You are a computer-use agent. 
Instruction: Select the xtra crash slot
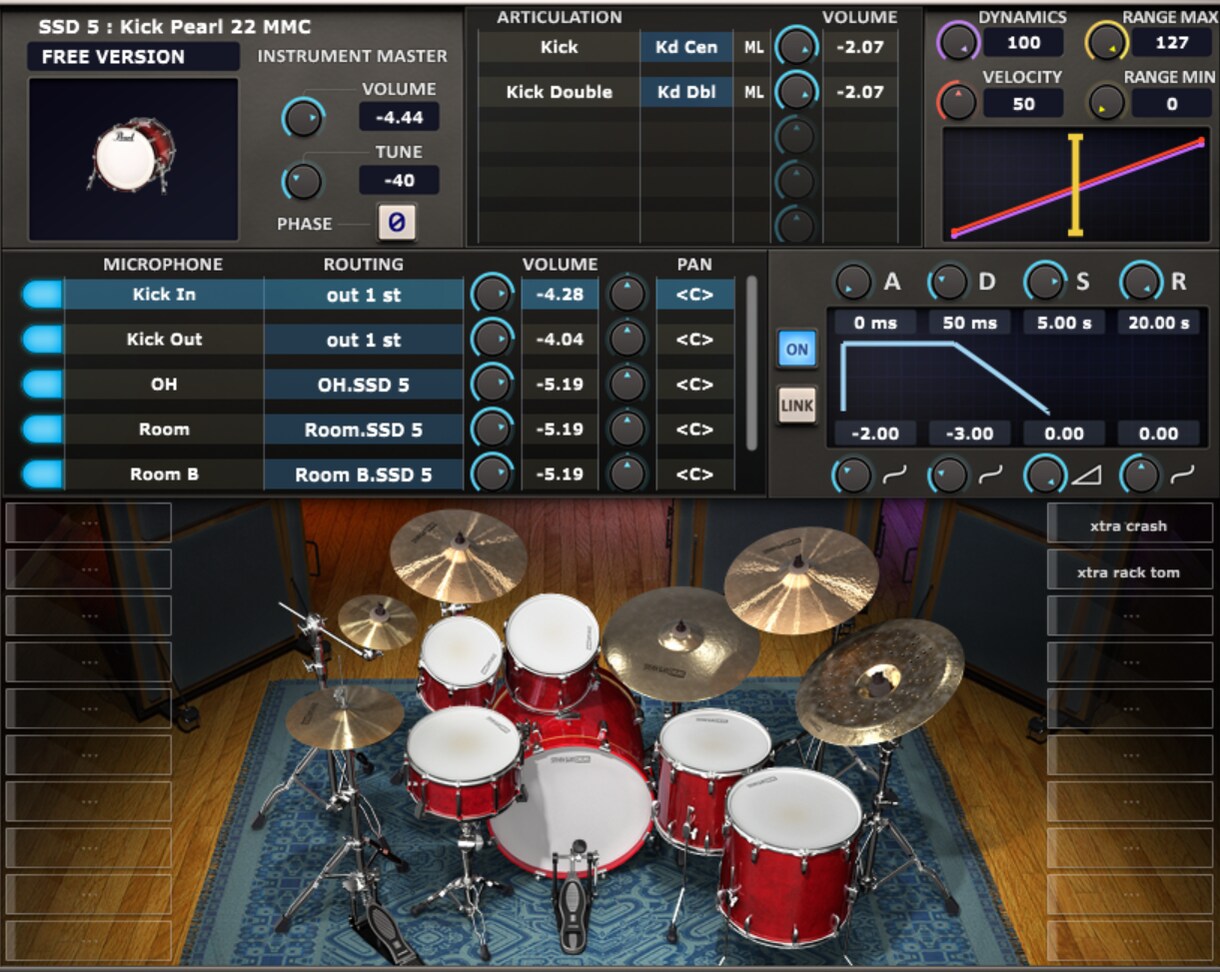point(1129,525)
